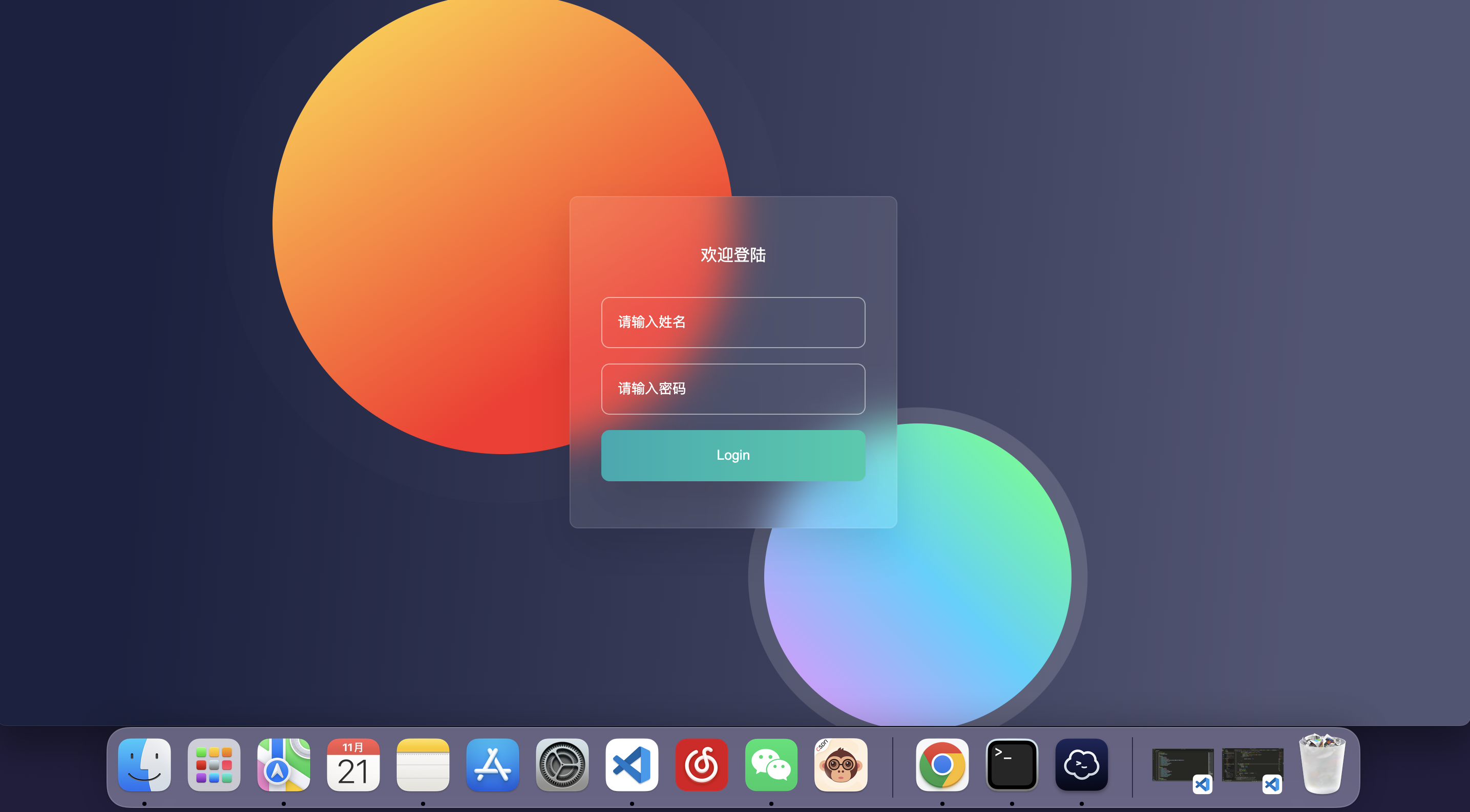Viewport: 1470px width, 812px height.
Task: Open Calendar showing 21
Action: [353, 765]
